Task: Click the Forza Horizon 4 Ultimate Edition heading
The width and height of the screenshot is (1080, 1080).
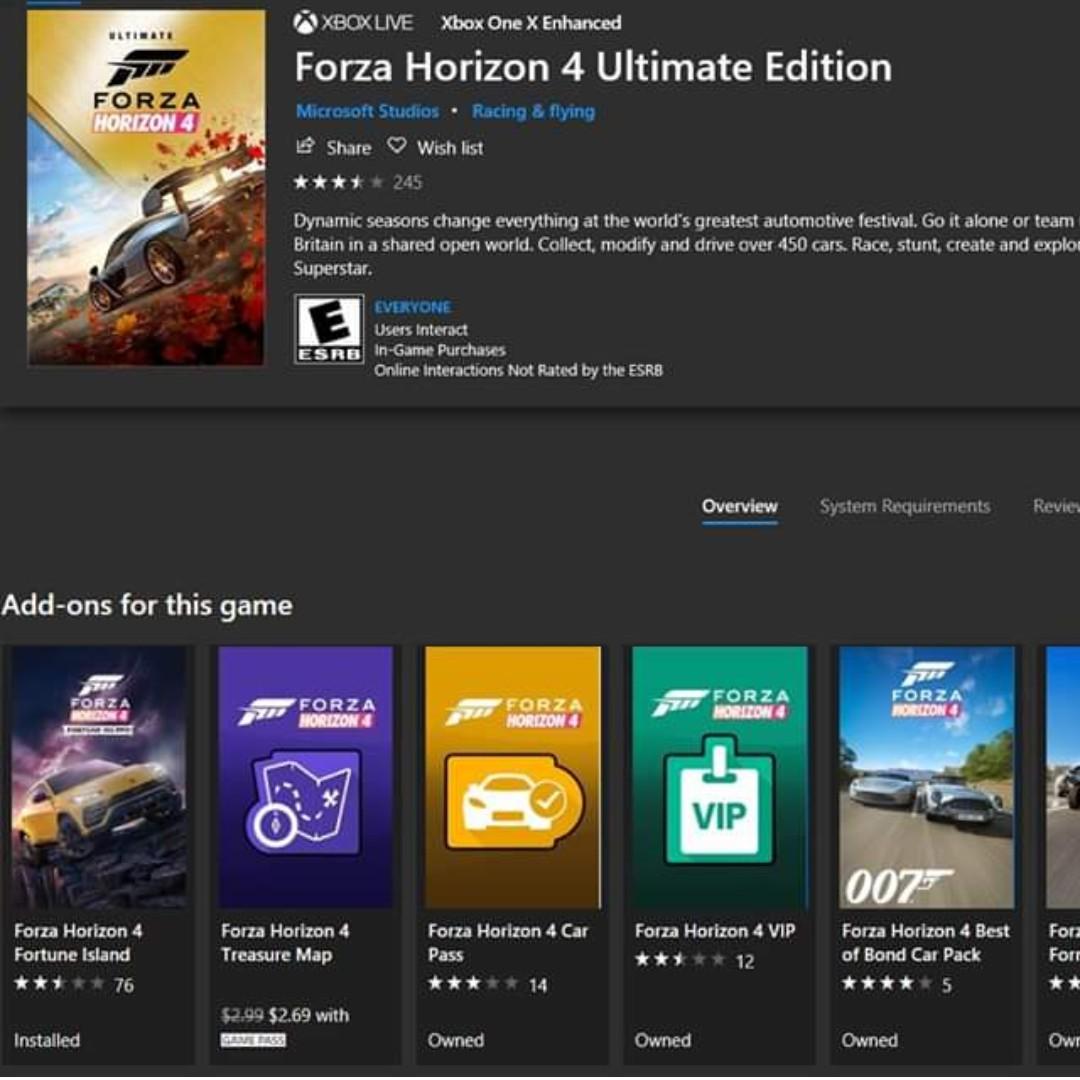Action: 593,67
